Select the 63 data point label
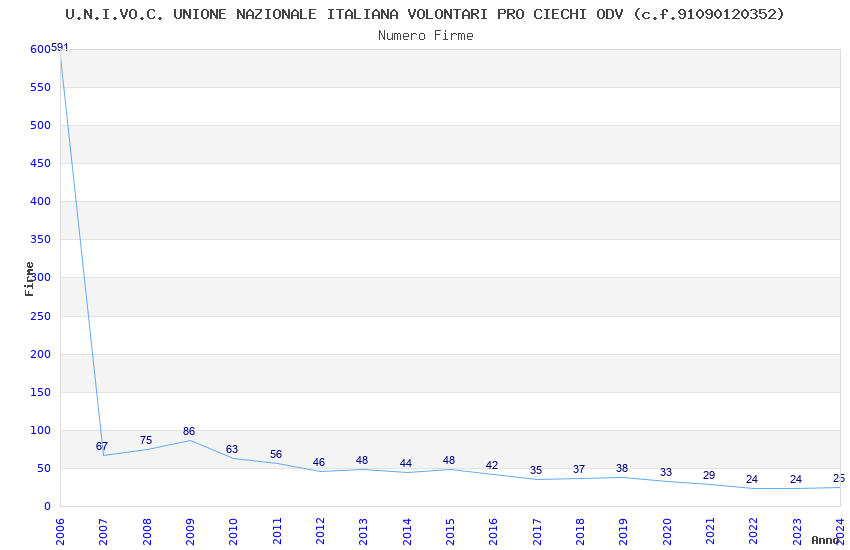Viewport: 850px width, 550px height. (232, 449)
